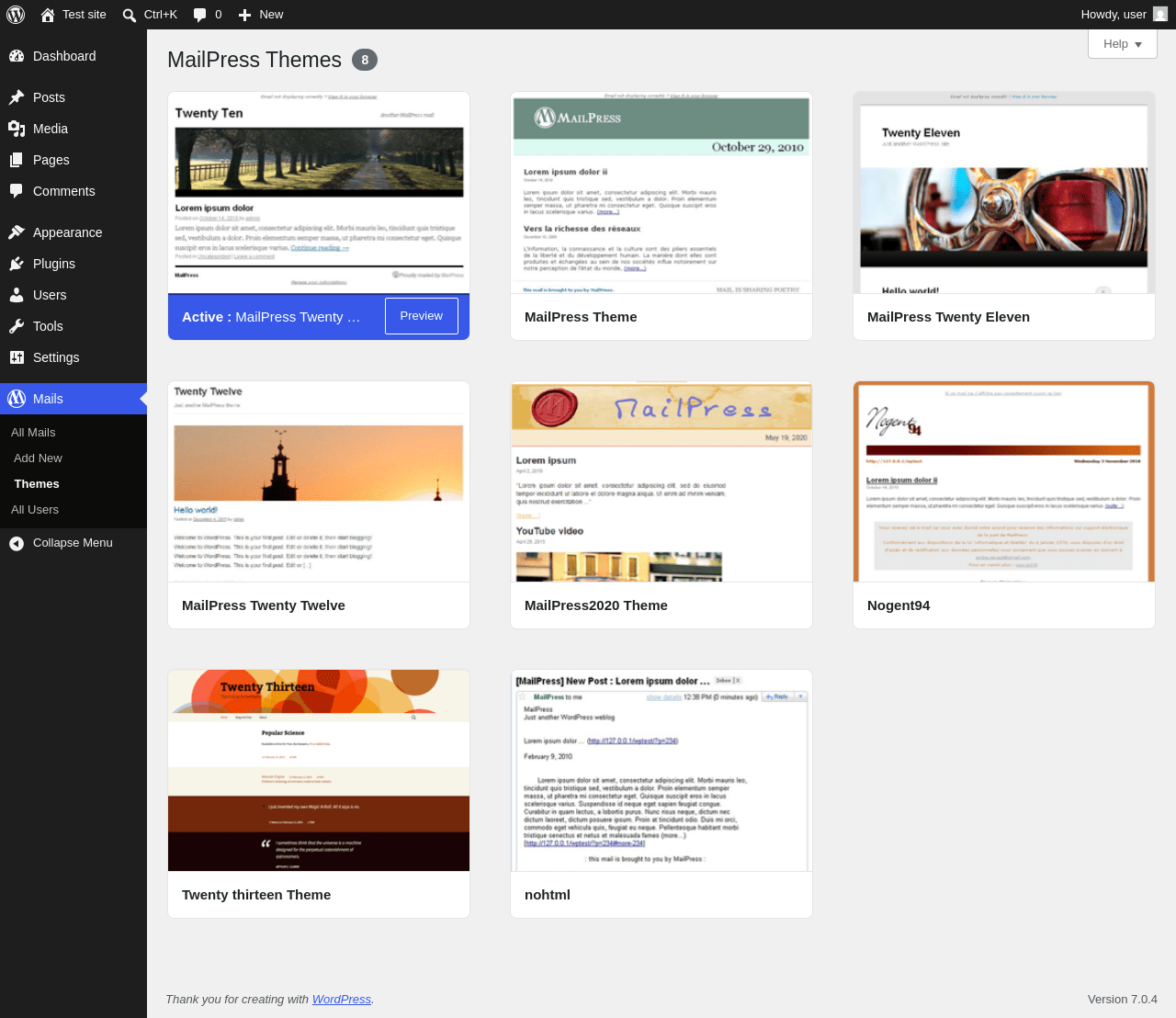
Task: Click the Mails MailPress icon in sidebar
Action: [x=17, y=399]
